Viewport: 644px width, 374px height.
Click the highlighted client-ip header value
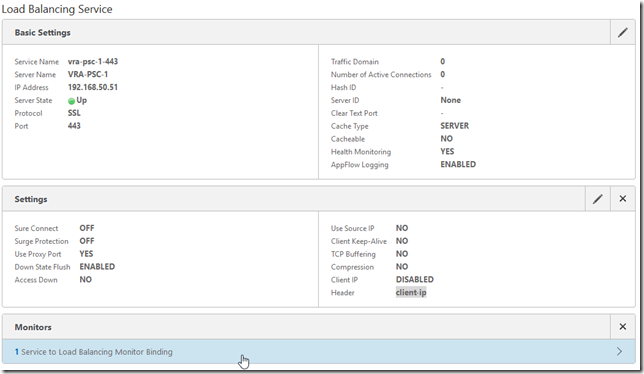[x=411, y=292]
